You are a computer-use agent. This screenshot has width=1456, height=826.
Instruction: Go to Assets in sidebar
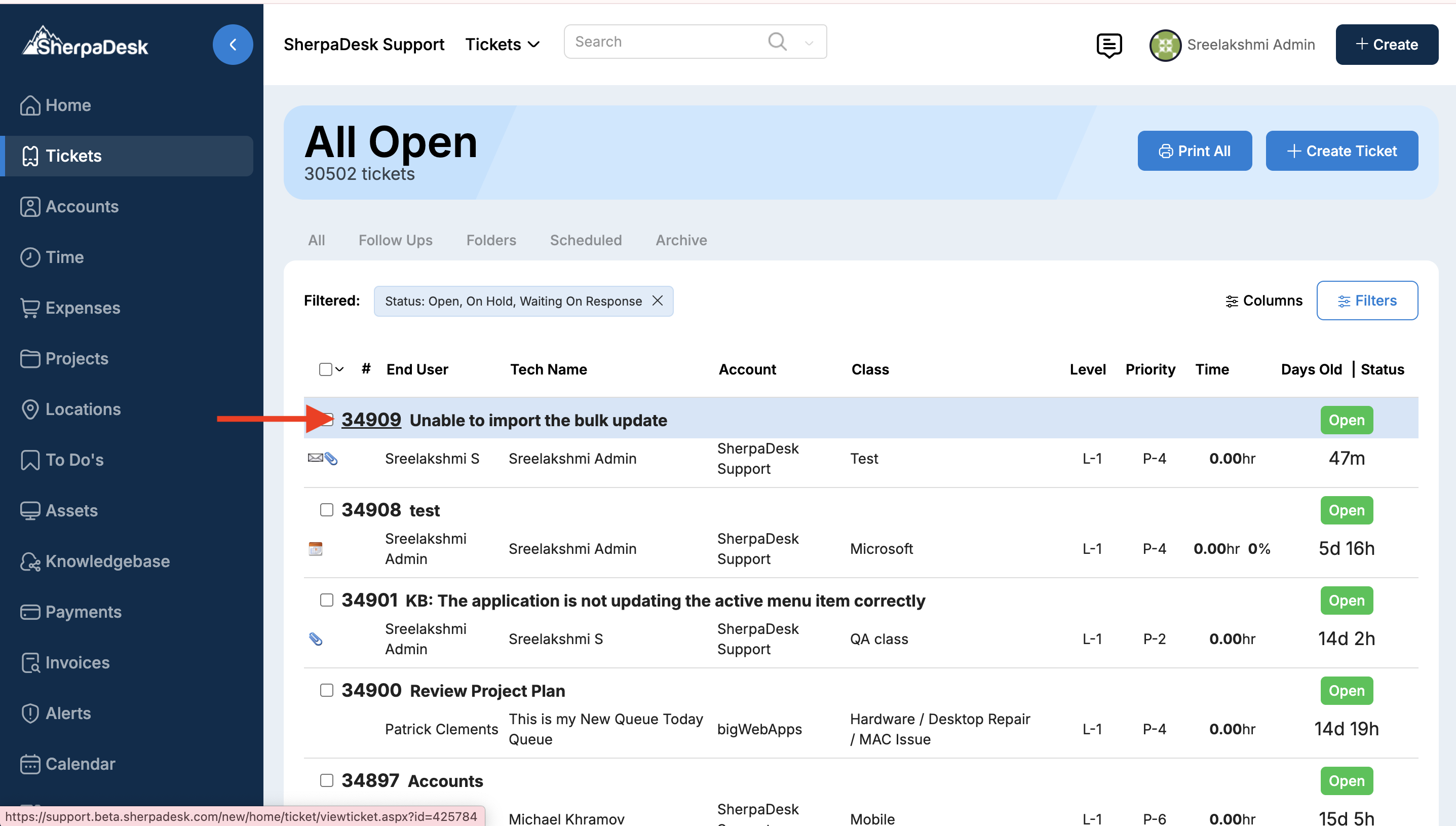click(71, 510)
